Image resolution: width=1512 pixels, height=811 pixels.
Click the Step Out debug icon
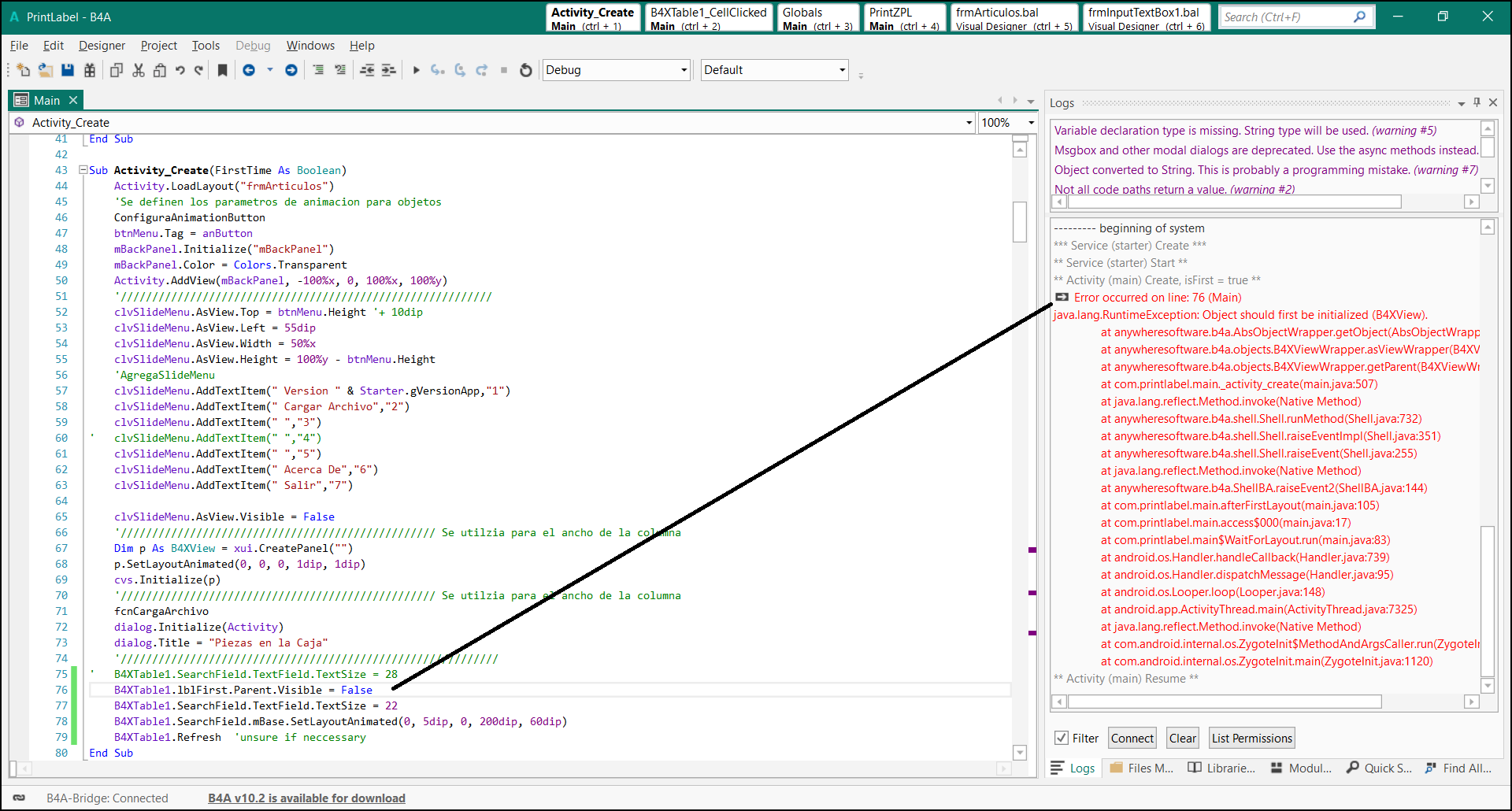pyautogui.click(x=482, y=70)
